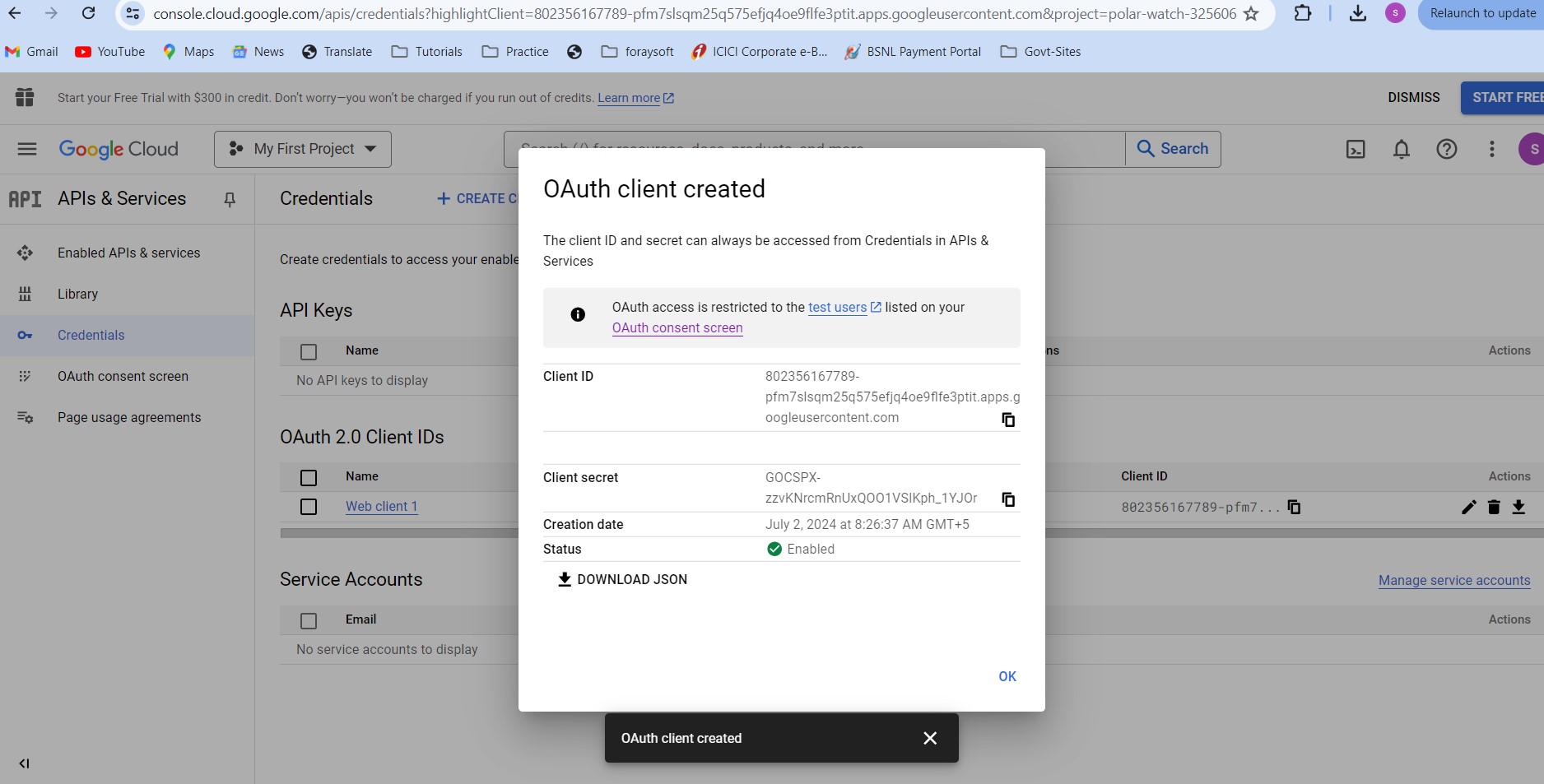Image resolution: width=1544 pixels, height=784 pixels.
Task: Delete the Web client 1 OAuth client
Action: tap(1494, 507)
